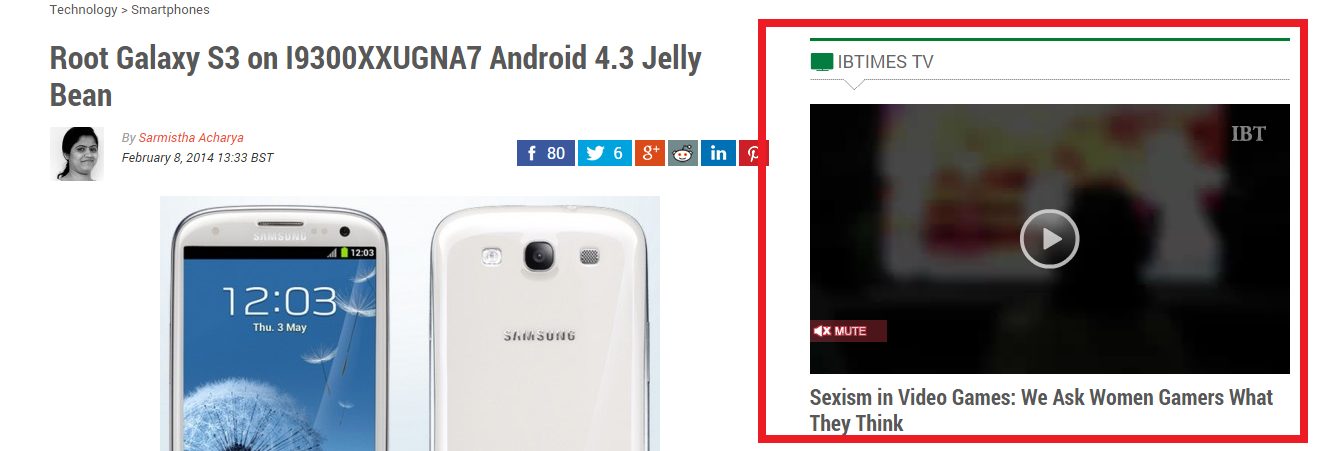Share via the Google+ icon
The height and width of the screenshot is (451, 1328).
click(x=650, y=153)
